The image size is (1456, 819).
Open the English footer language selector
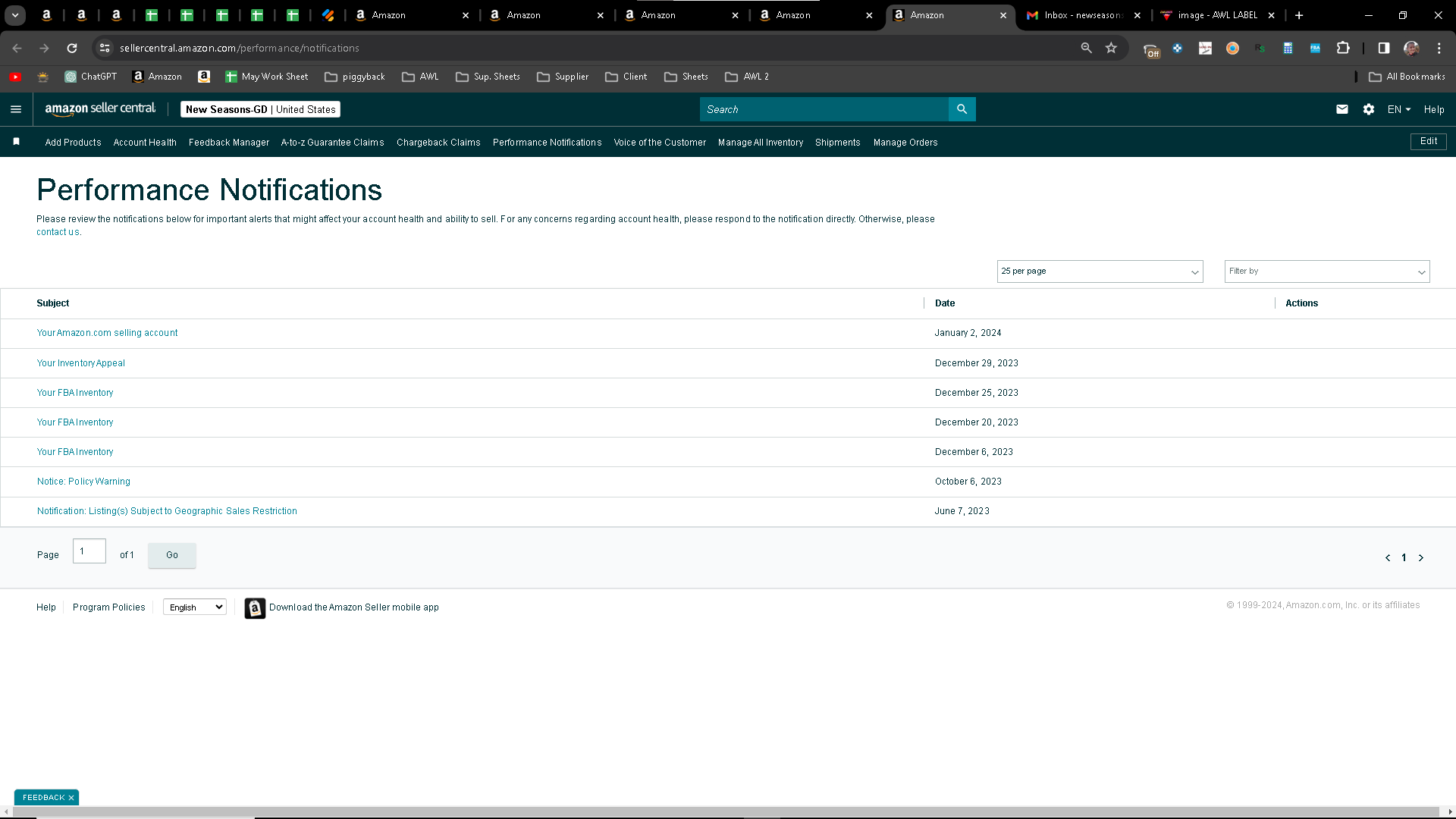195,607
